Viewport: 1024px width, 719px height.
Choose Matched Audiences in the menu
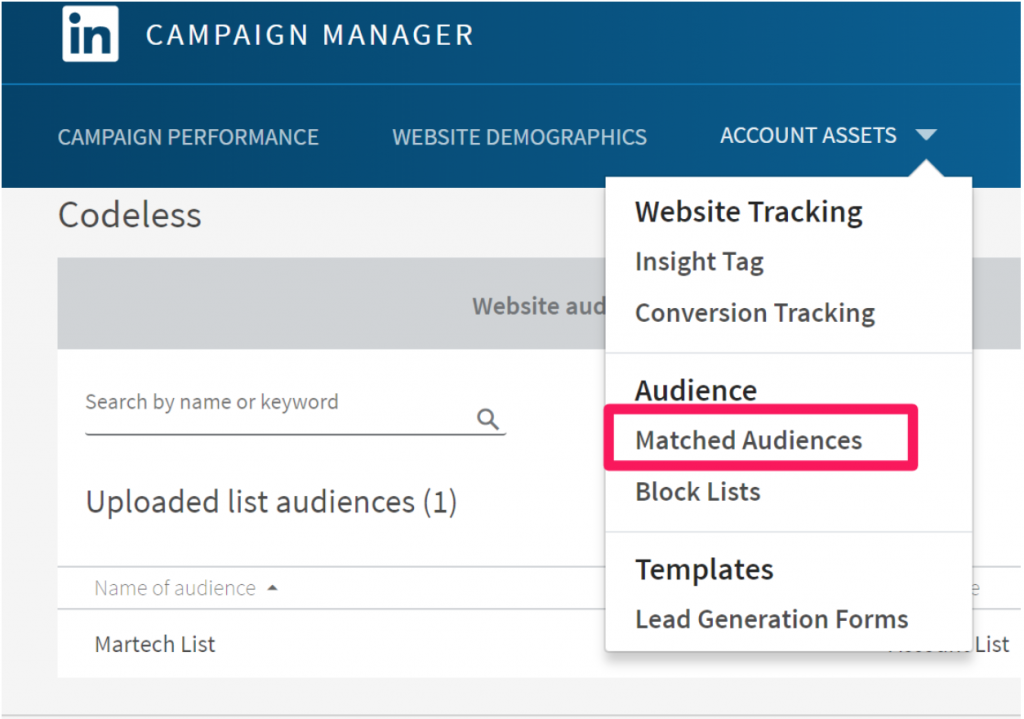coord(748,440)
